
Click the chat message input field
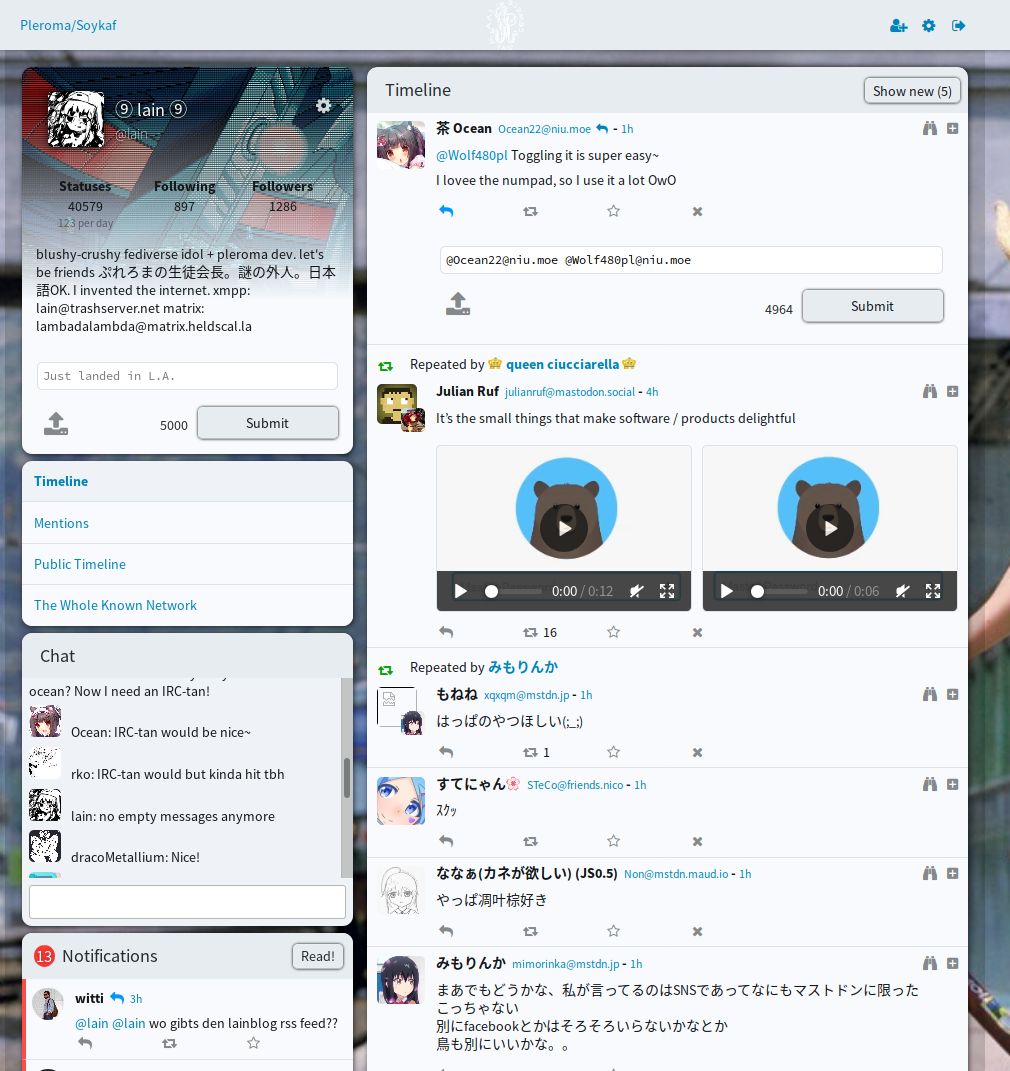187,902
